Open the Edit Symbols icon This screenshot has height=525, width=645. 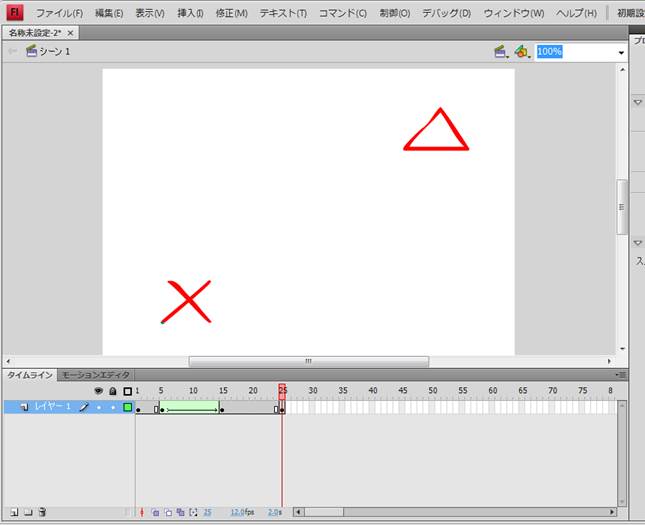click(x=521, y=51)
